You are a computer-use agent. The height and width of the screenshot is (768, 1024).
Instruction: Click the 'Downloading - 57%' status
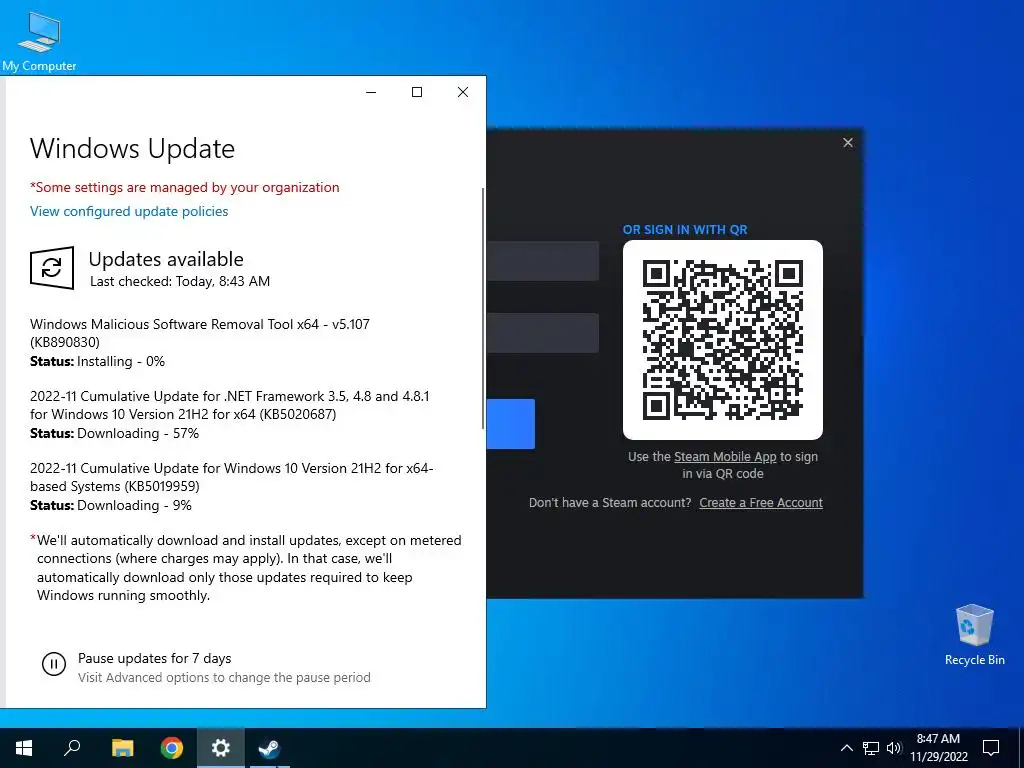click(x=138, y=433)
